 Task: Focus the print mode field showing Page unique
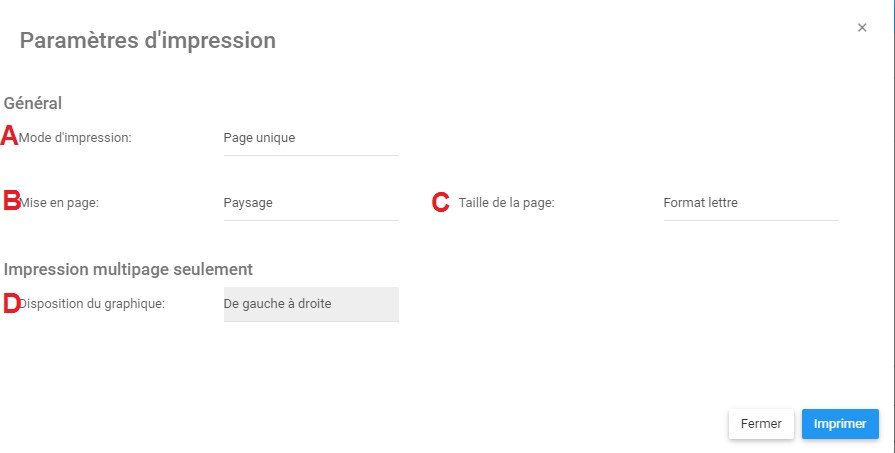pyautogui.click(x=310, y=138)
